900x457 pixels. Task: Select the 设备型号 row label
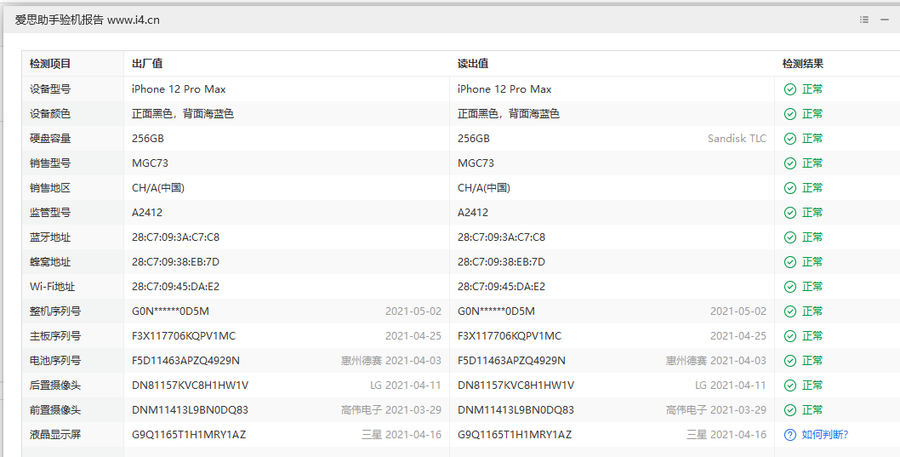click(x=51, y=89)
